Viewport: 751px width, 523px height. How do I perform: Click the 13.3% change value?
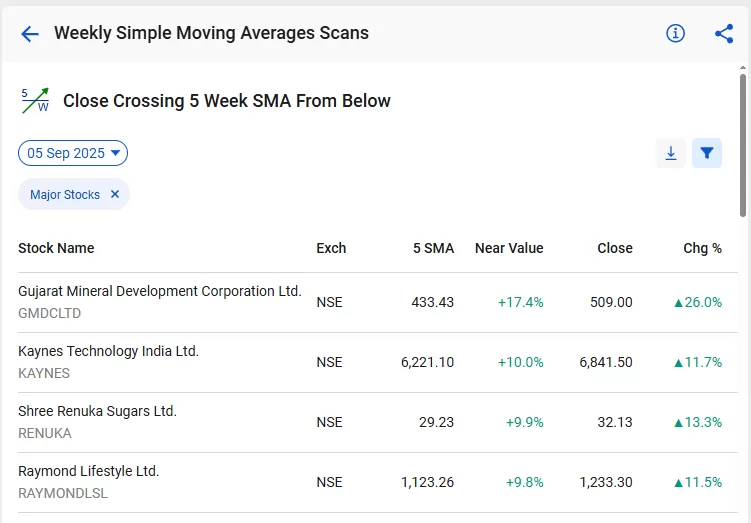coord(698,422)
